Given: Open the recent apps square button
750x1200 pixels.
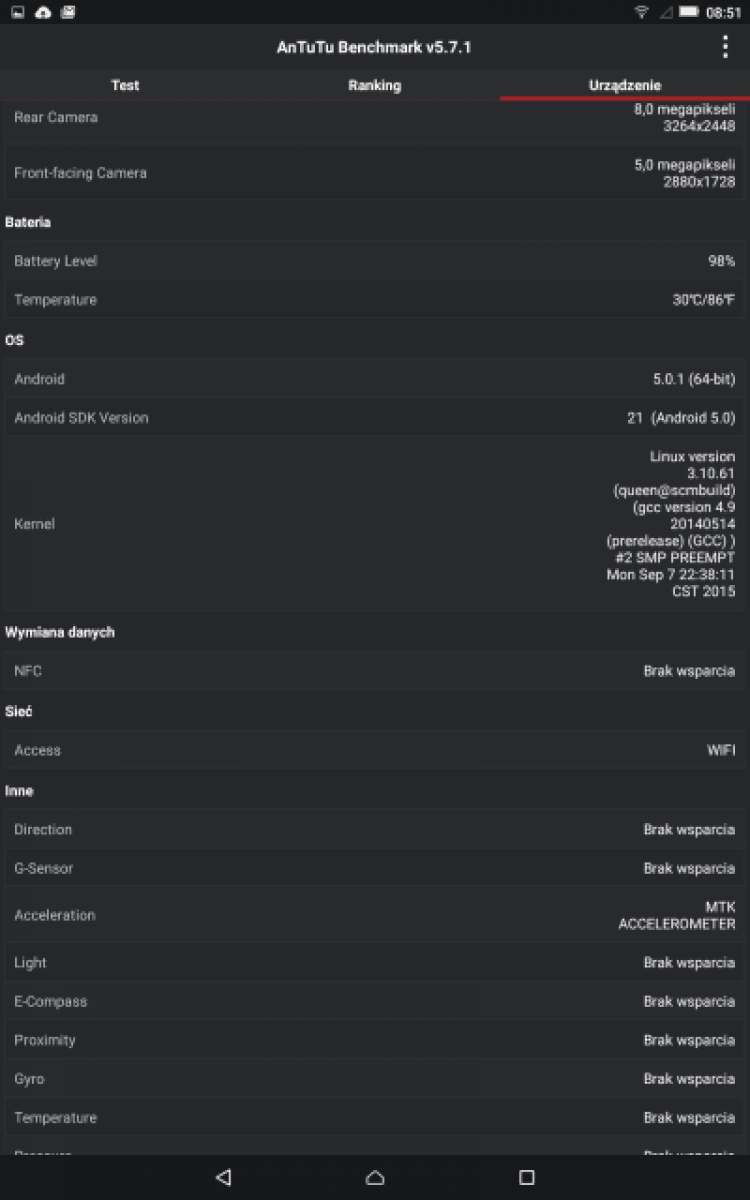Looking at the screenshot, I should (527, 1177).
